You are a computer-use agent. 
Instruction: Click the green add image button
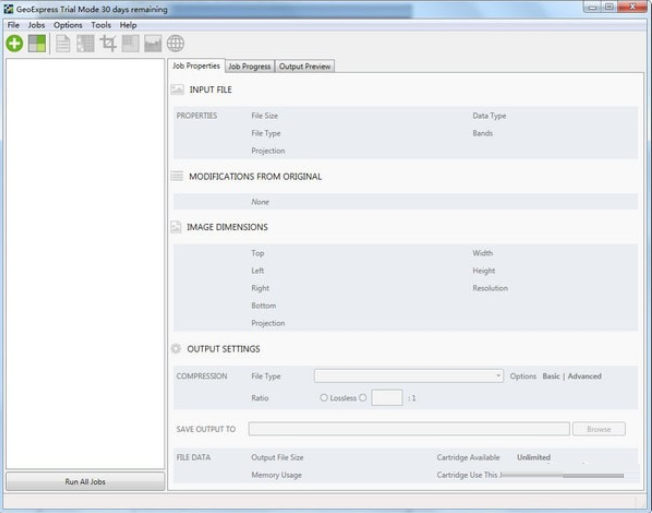coord(15,44)
